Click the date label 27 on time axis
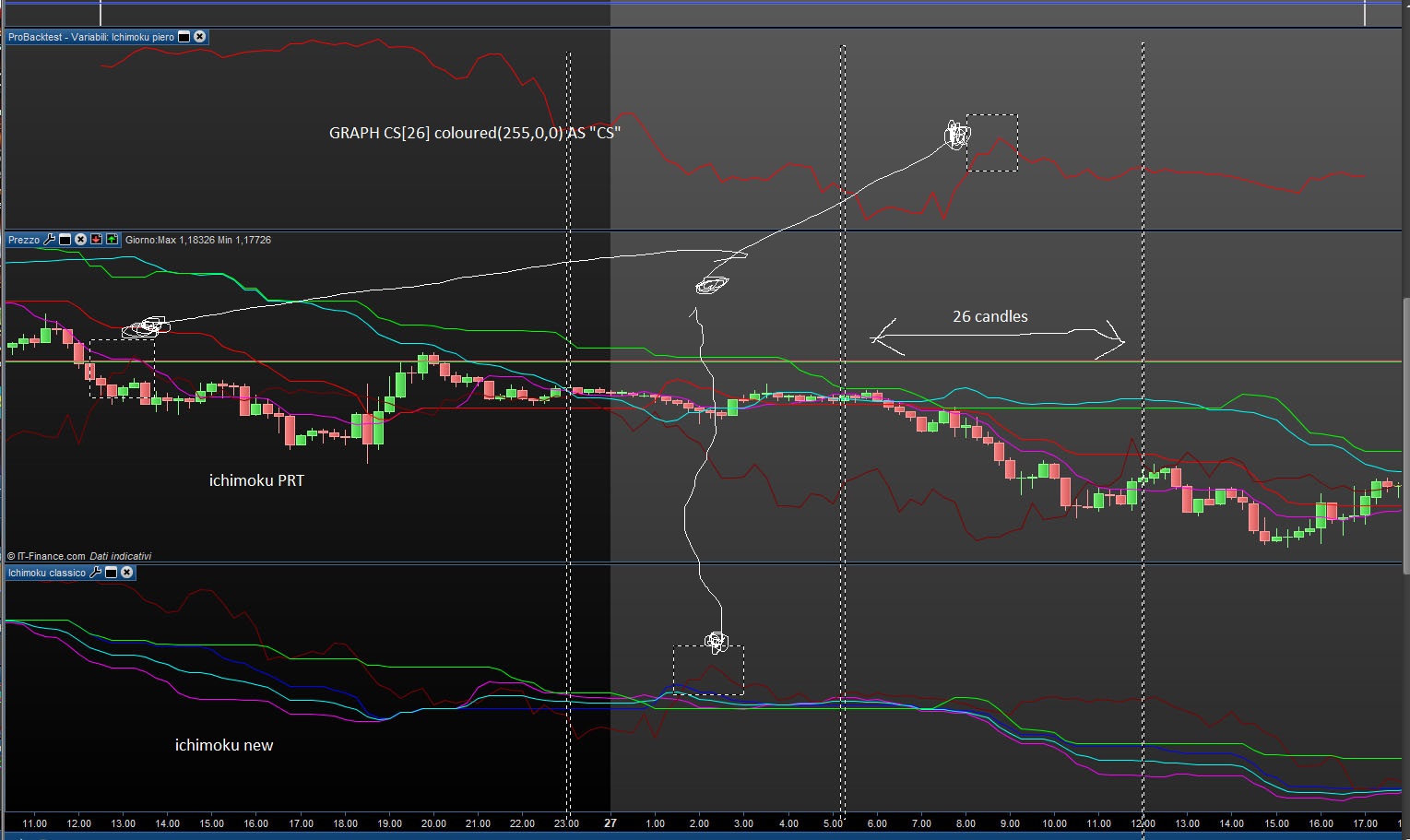This screenshot has width=1410, height=840. pyautogui.click(x=610, y=823)
